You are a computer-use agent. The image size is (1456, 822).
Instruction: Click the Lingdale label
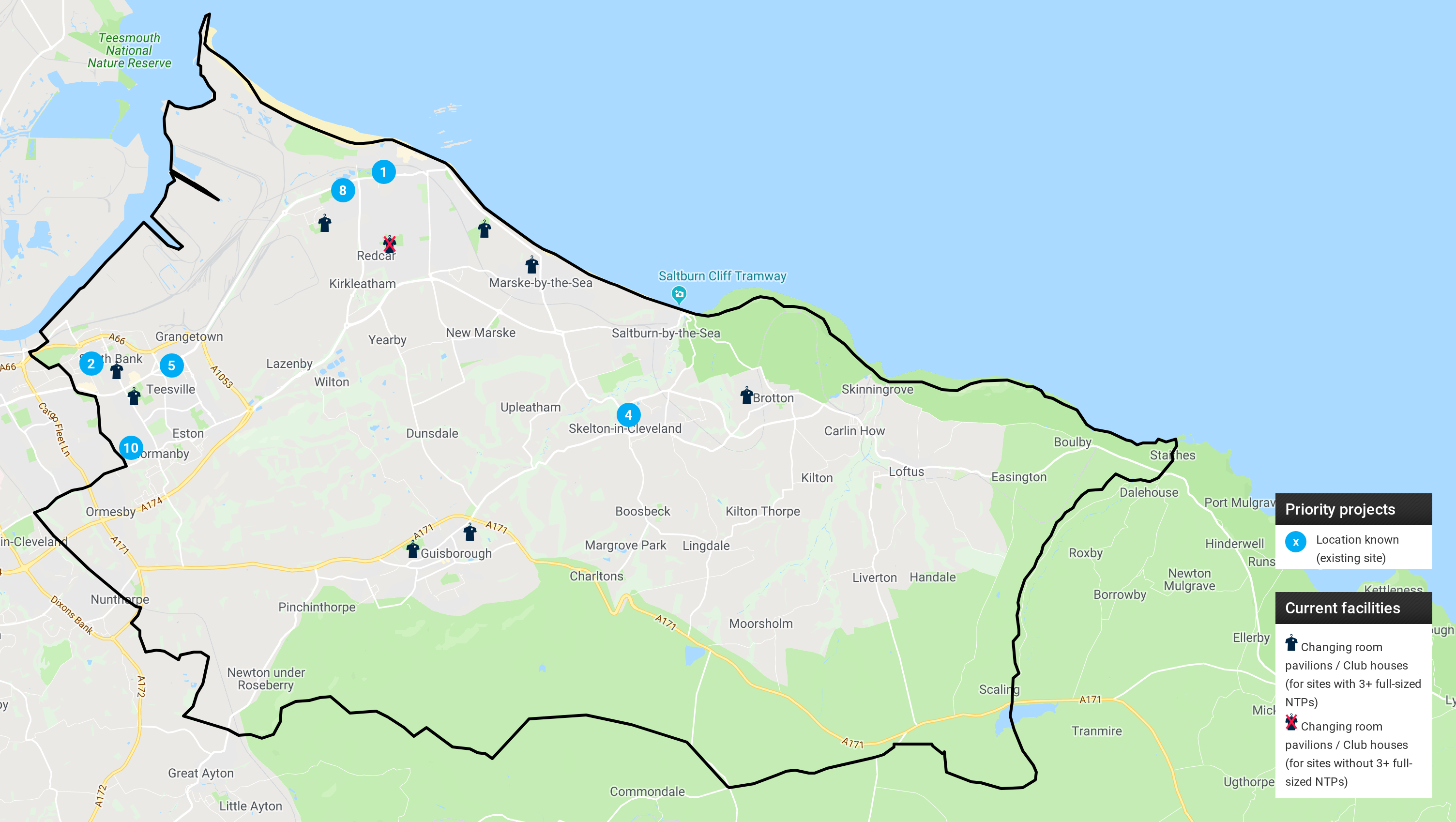[x=705, y=546]
